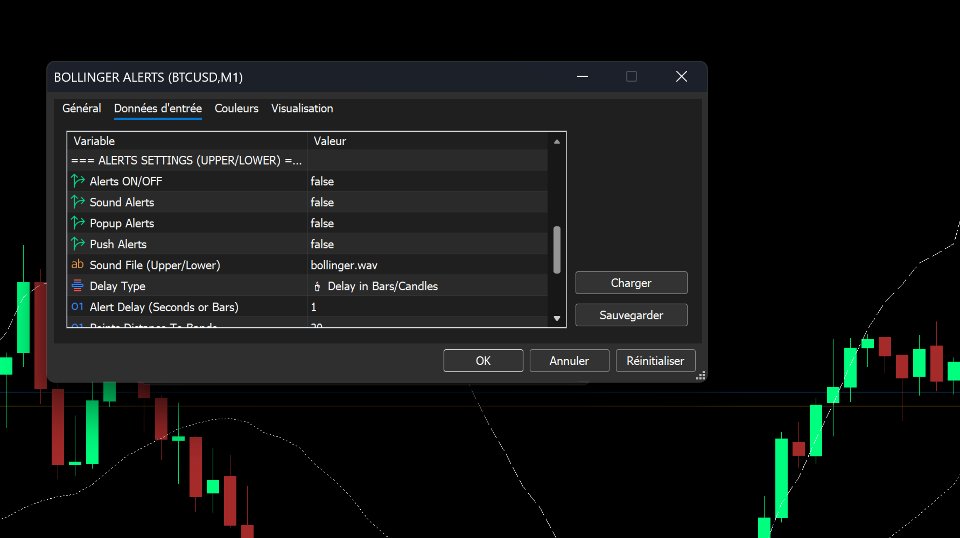
Task: Click Charger to load settings
Action: click(x=631, y=283)
